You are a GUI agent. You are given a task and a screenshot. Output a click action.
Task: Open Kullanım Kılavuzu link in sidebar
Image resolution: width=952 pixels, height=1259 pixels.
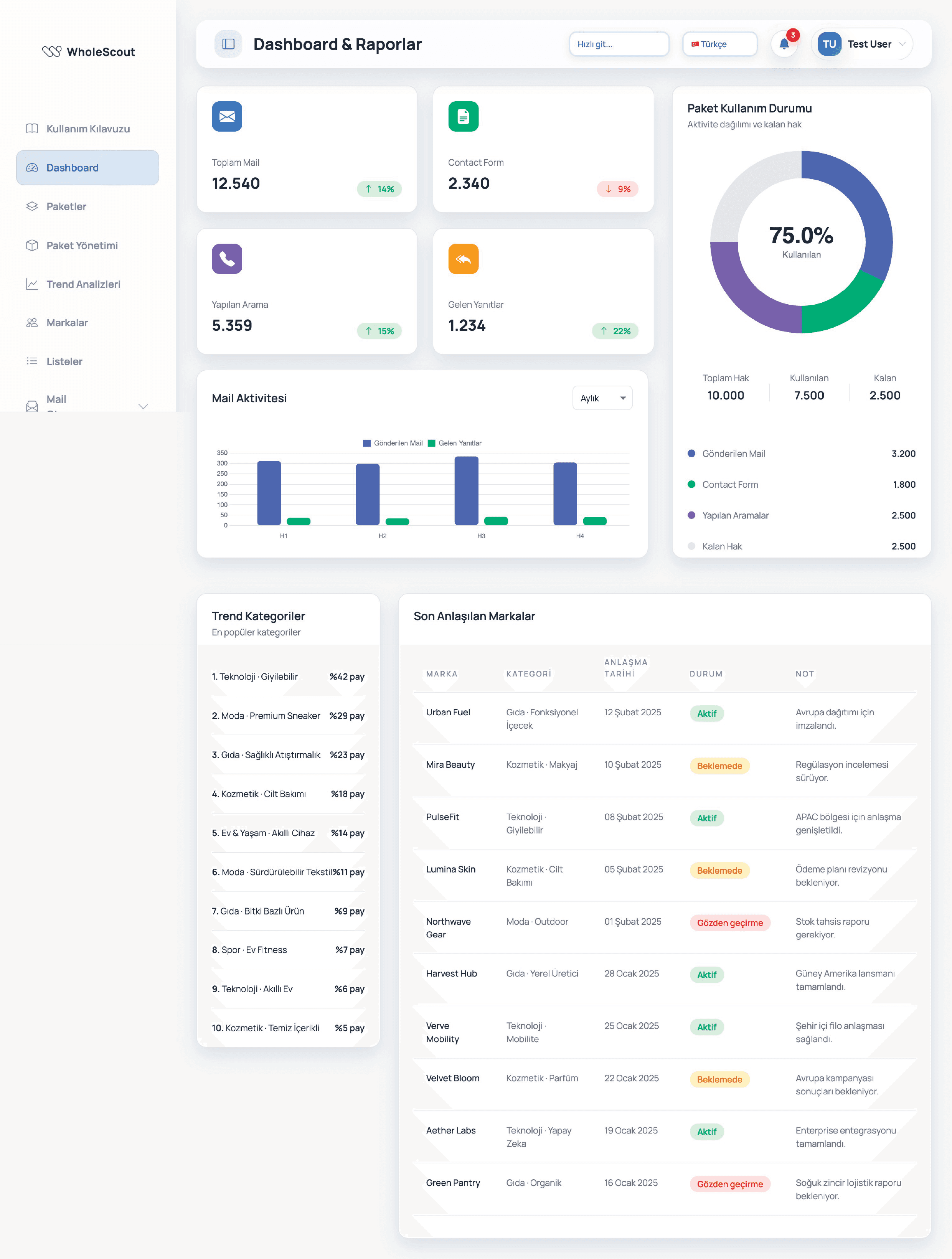(87, 129)
